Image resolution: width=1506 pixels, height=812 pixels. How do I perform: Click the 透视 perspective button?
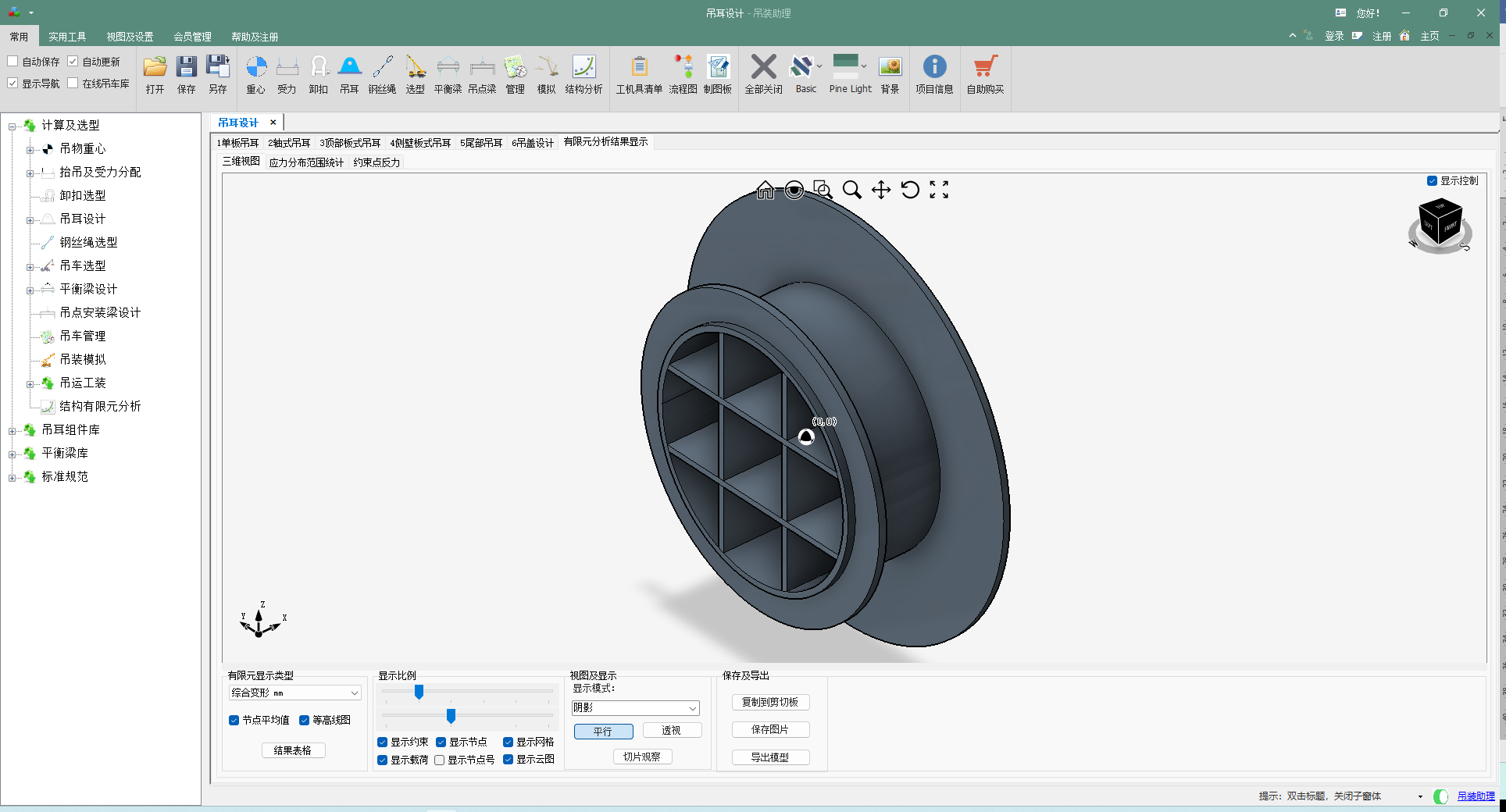(x=672, y=731)
